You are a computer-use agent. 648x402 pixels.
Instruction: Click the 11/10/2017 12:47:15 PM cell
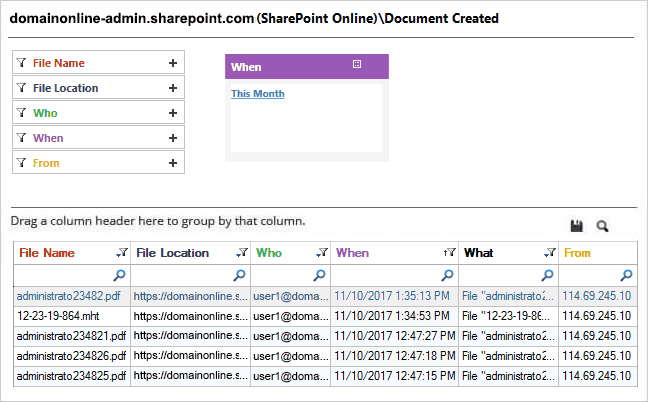pyautogui.click(x=394, y=376)
